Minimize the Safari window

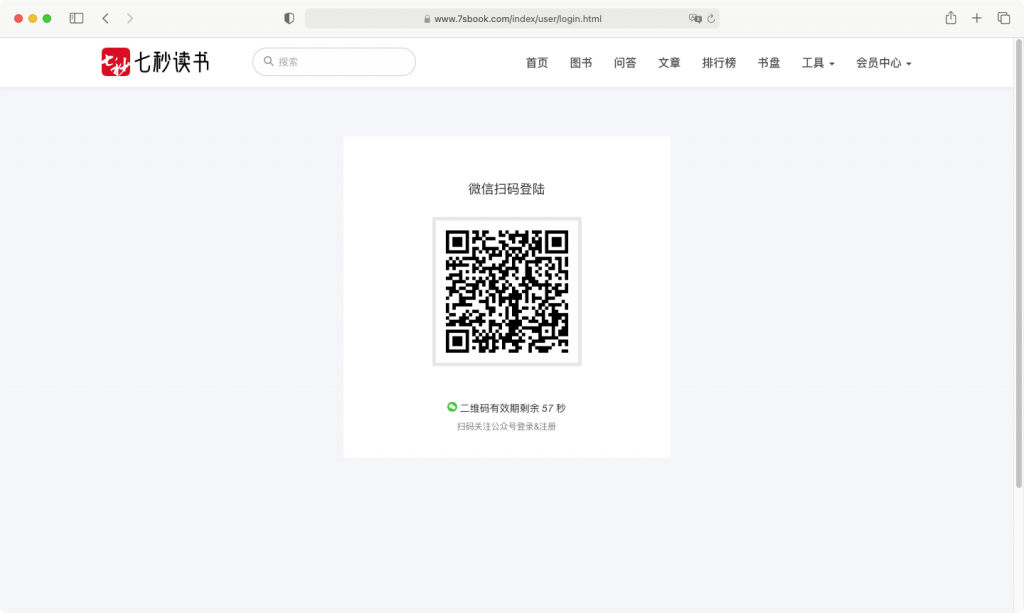(33, 18)
